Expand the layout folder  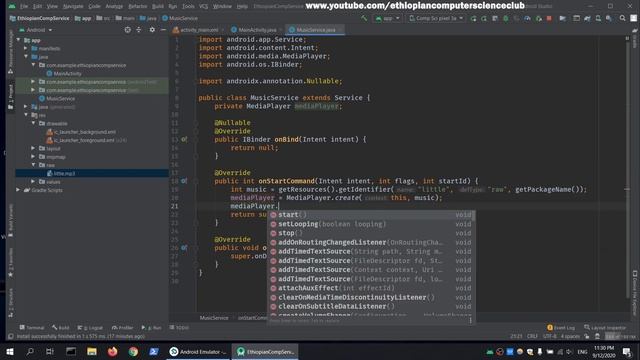(x=33, y=149)
